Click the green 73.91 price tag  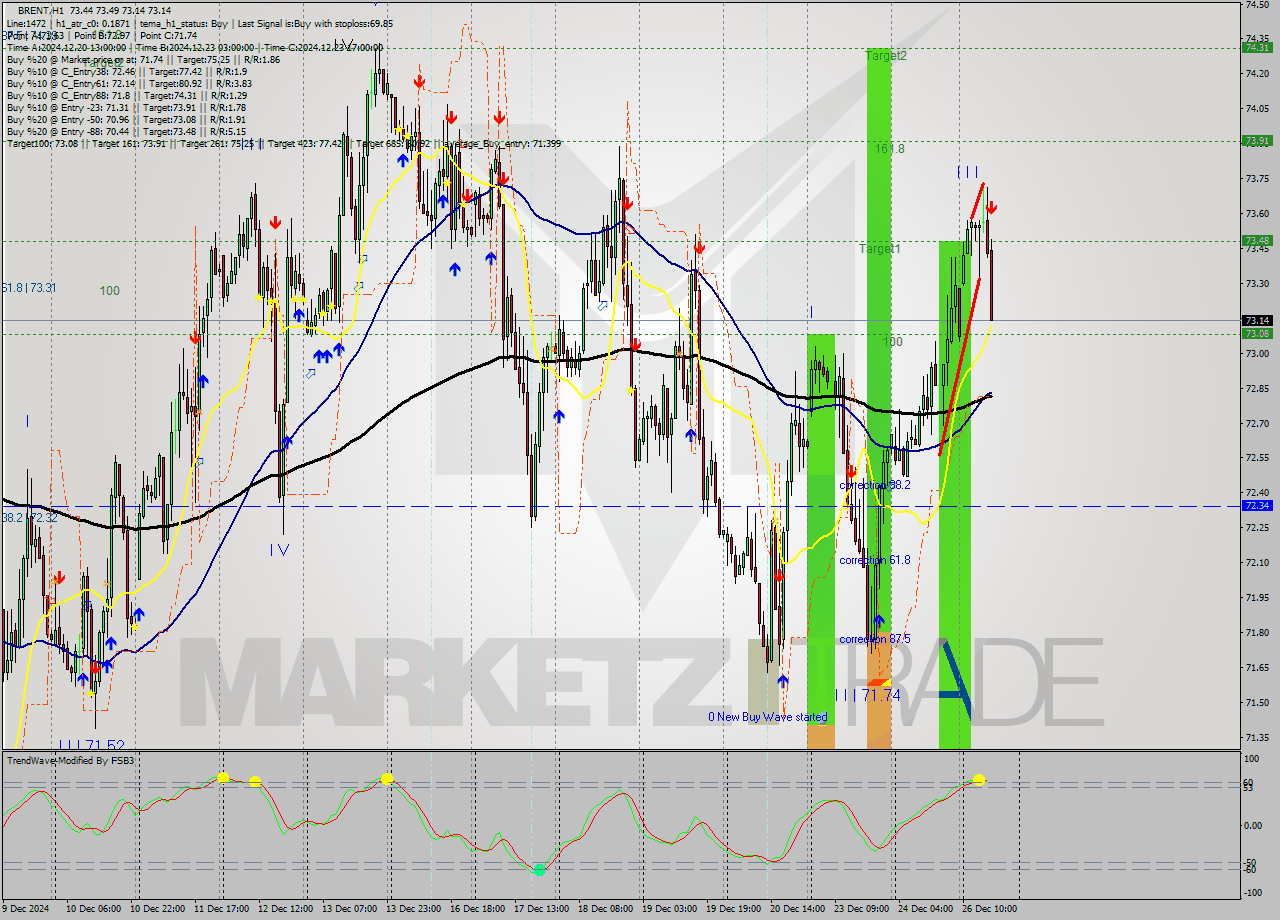click(x=1257, y=141)
